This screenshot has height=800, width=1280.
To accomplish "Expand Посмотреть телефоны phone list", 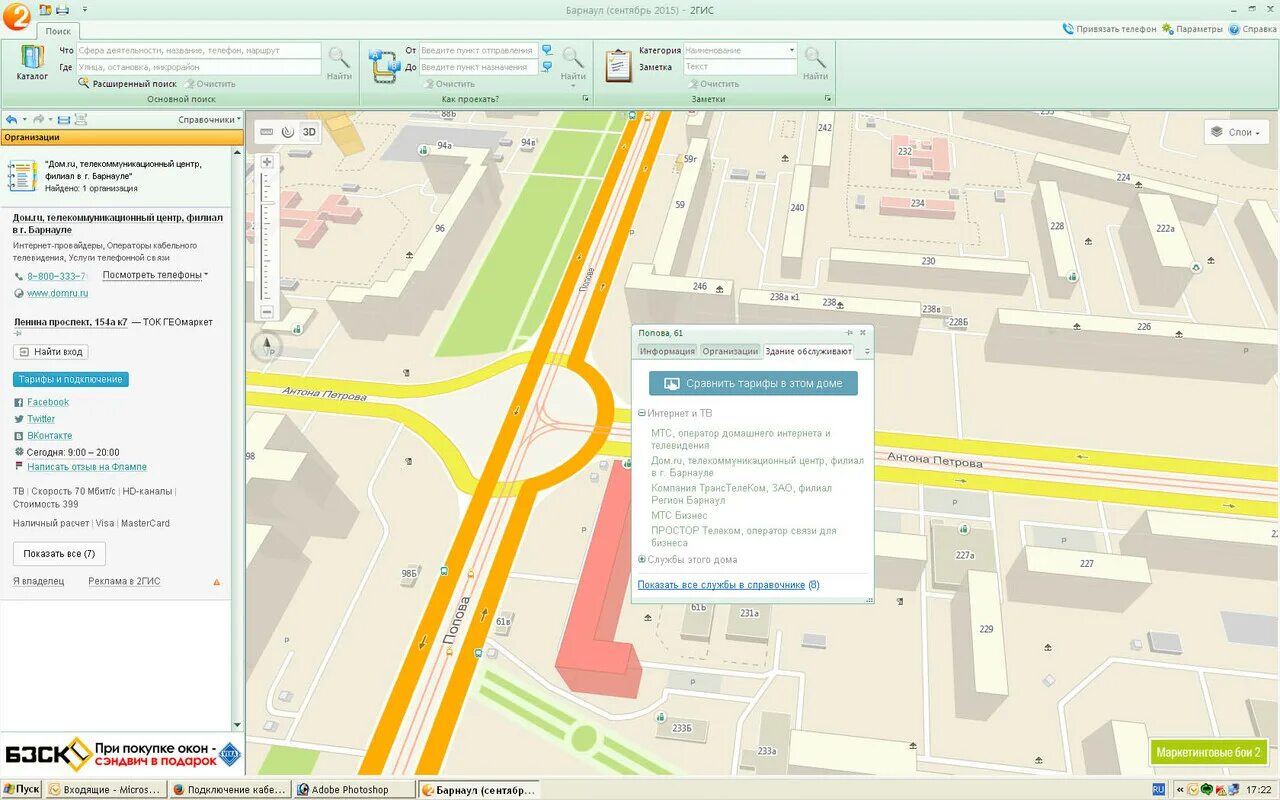I will click(155, 275).
